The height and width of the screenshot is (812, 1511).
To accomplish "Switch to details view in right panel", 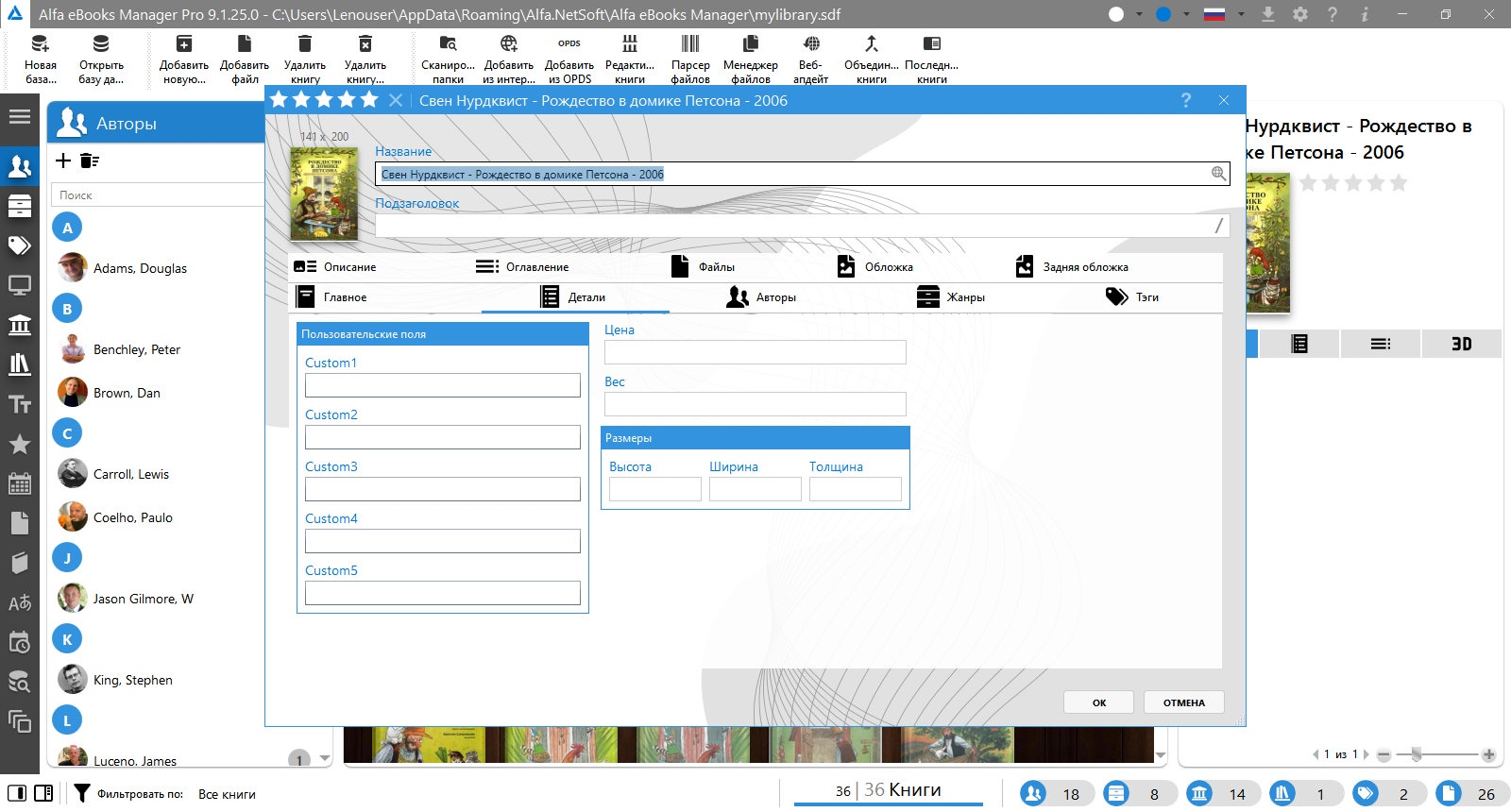I will (x=1299, y=344).
